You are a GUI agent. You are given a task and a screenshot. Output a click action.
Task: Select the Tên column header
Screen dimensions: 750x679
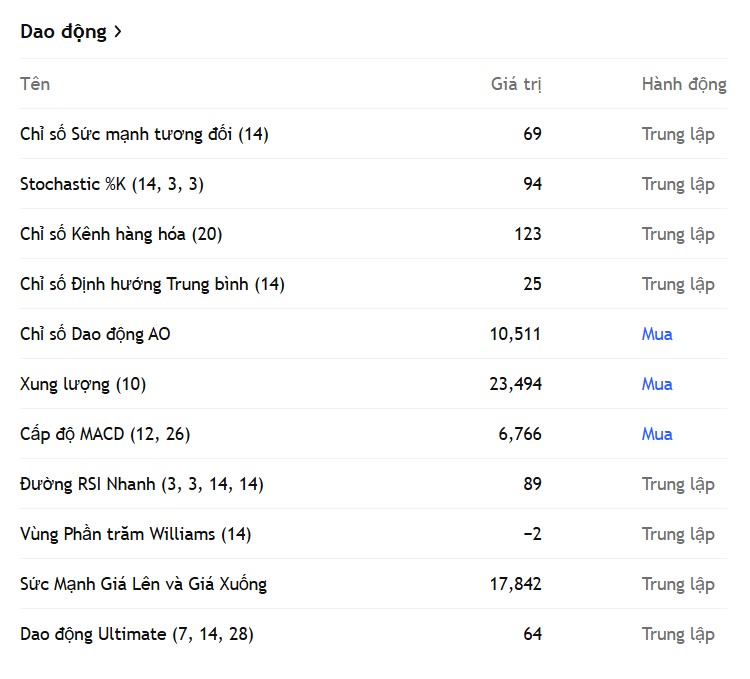click(x=35, y=84)
